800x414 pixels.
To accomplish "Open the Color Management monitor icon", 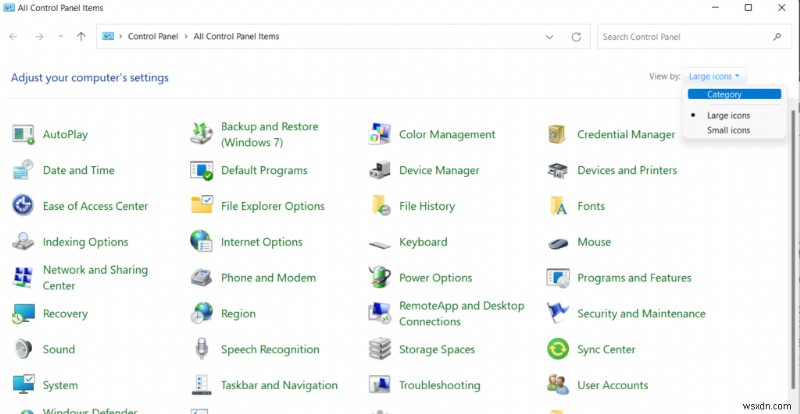I will click(x=380, y=134).
